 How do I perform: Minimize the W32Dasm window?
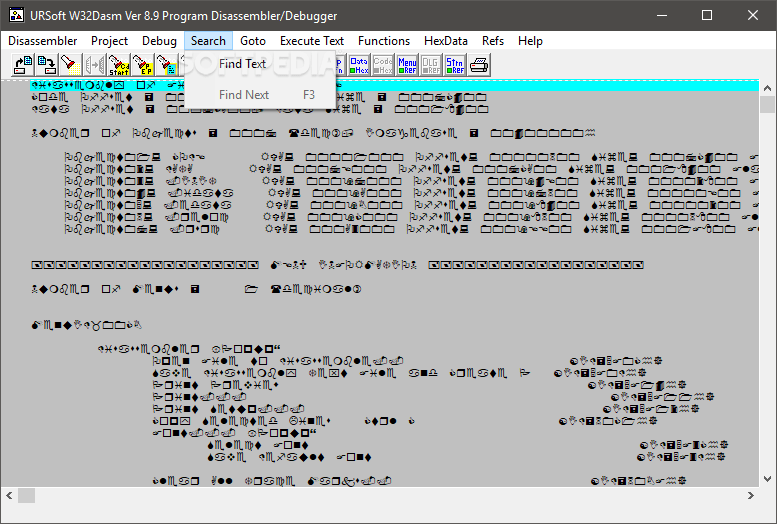tap(662, 15)
